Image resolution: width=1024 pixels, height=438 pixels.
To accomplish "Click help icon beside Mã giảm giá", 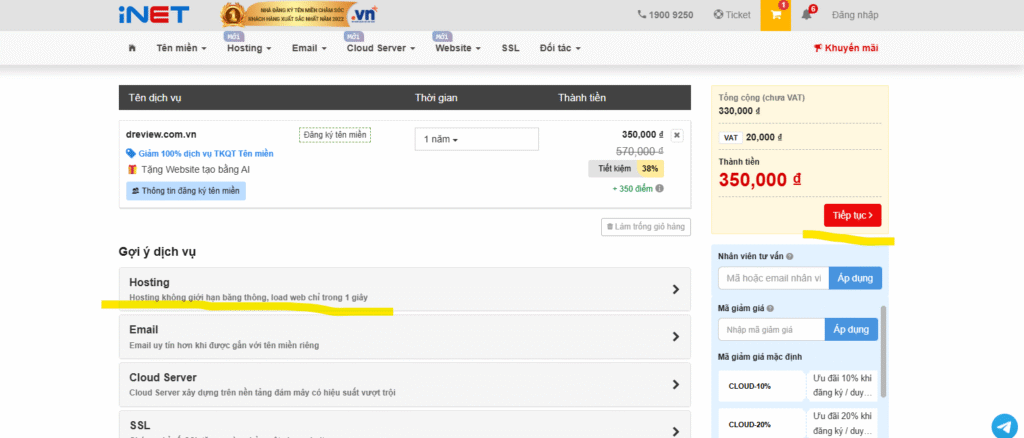I will pos(770,308).
